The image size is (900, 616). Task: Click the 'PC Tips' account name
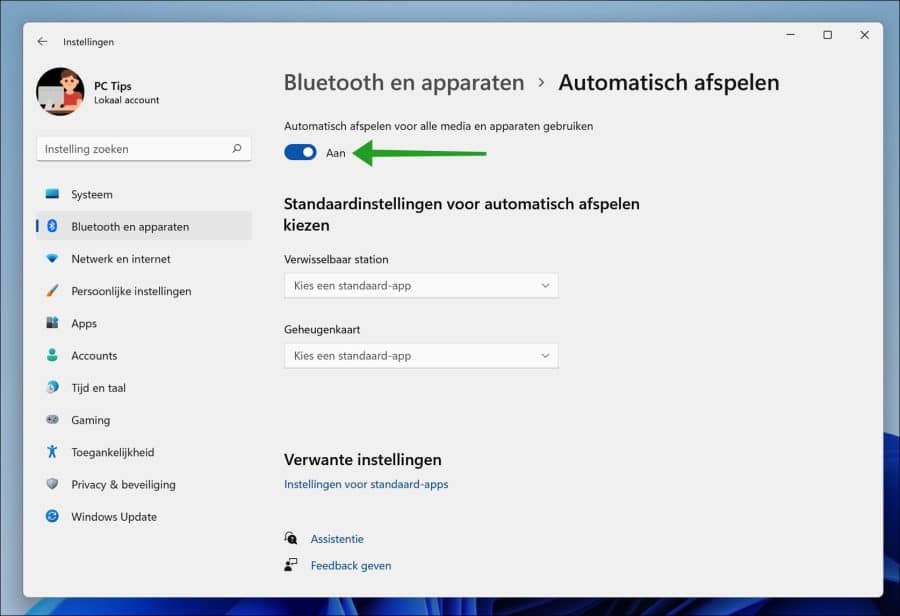tap(112, 86)
